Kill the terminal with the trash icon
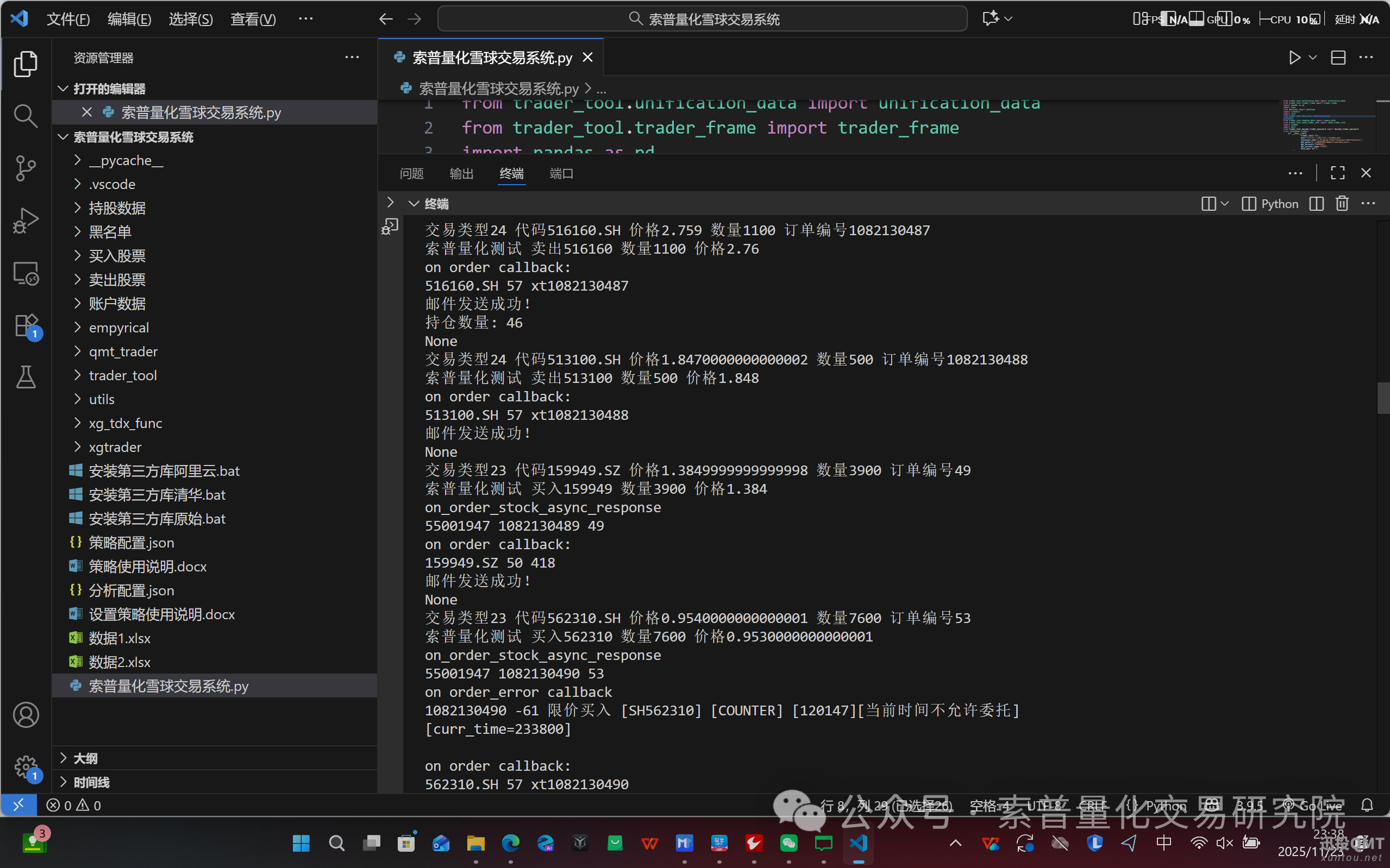Image resolution: width=1390 pixels, height=868 pixels. click(1342, 203)
